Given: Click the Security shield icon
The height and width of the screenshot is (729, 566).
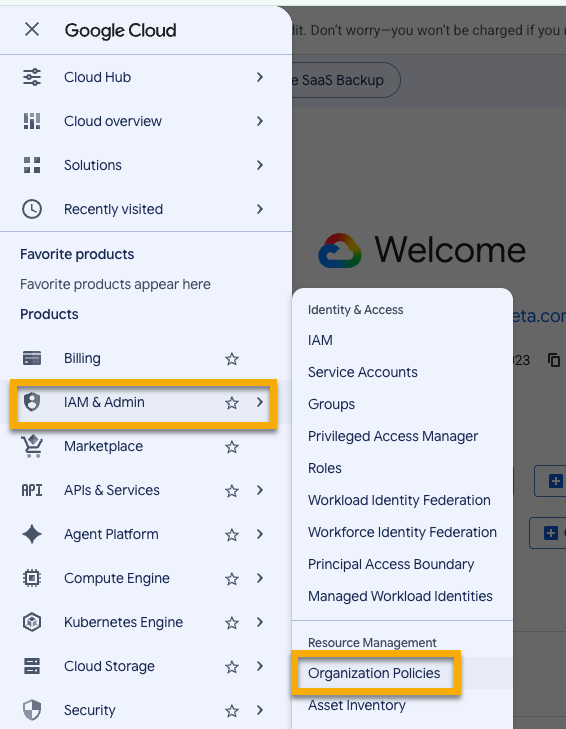Looking at the screenshot, I should point(32,710).
